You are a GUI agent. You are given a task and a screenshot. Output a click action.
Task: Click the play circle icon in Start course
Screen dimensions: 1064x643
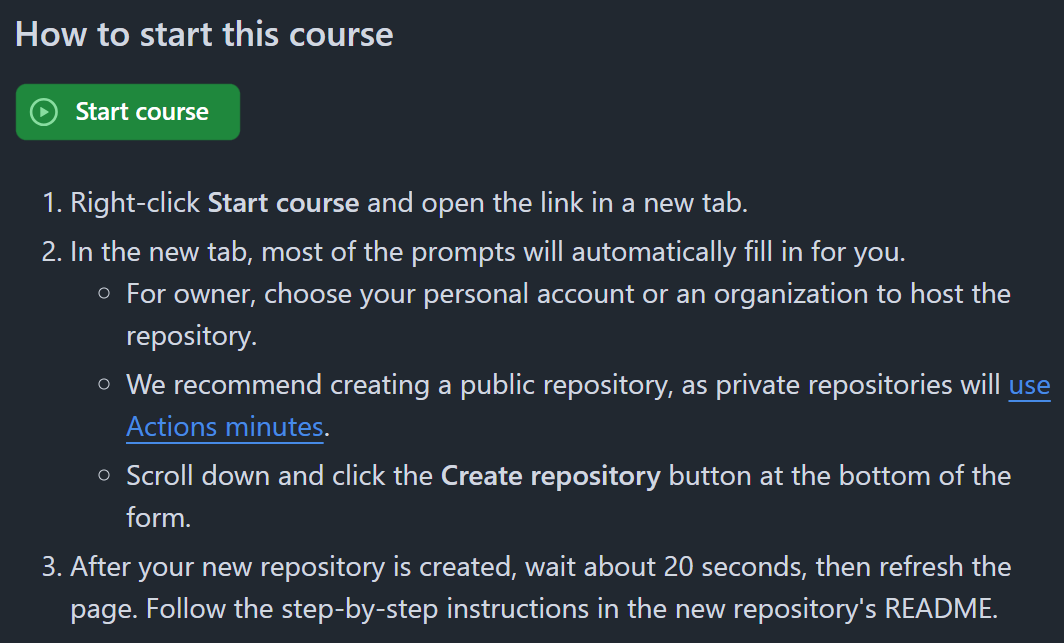tap(44, 112)
